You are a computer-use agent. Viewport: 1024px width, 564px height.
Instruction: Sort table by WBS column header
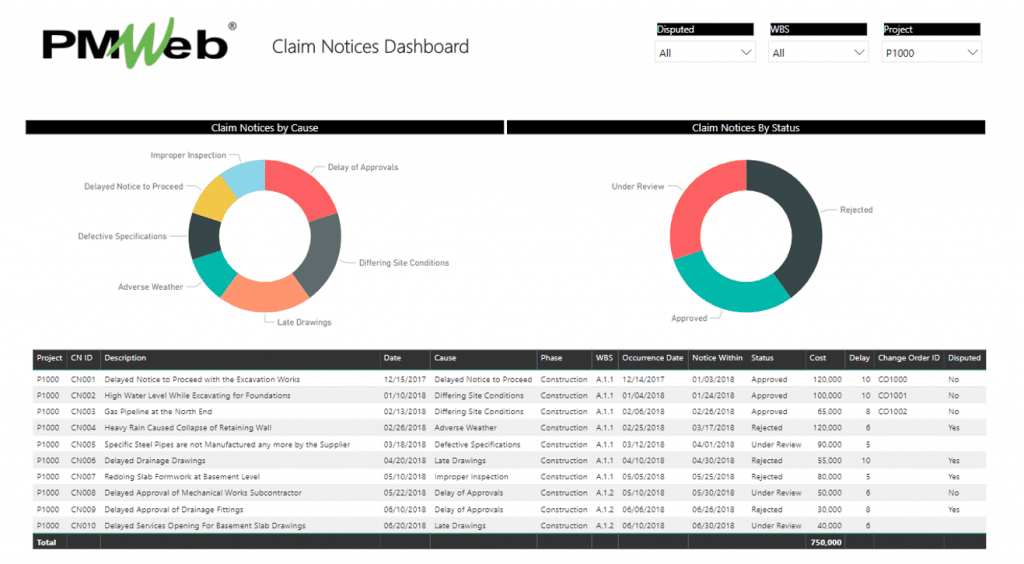pyautogui.click(x=604, y=358)
